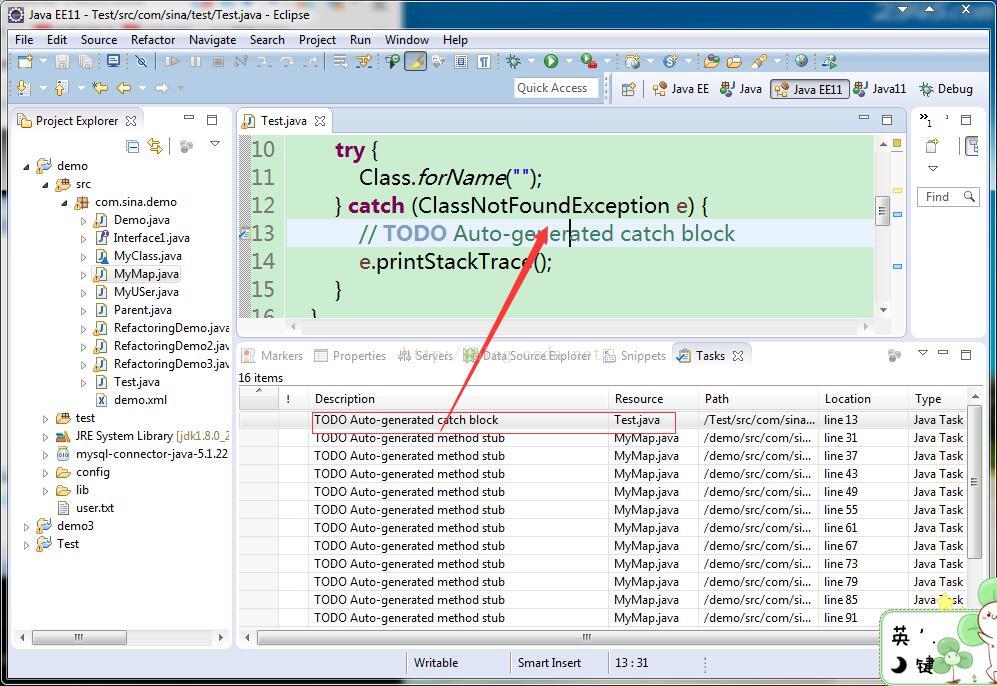Click the Project Explorer horizontal scrollbar thumb
The image size is (997, 686).
(79, 637)
